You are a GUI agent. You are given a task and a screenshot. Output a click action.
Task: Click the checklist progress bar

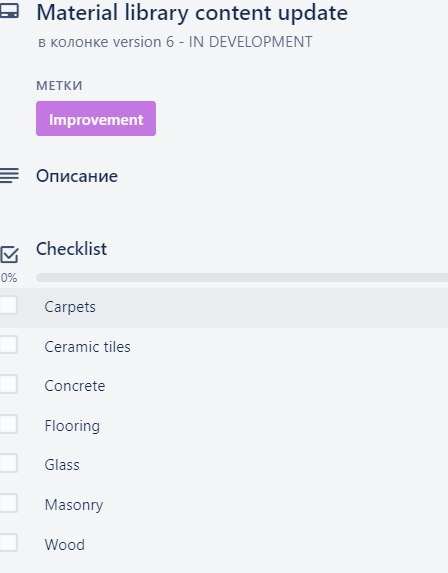[242, 277]
